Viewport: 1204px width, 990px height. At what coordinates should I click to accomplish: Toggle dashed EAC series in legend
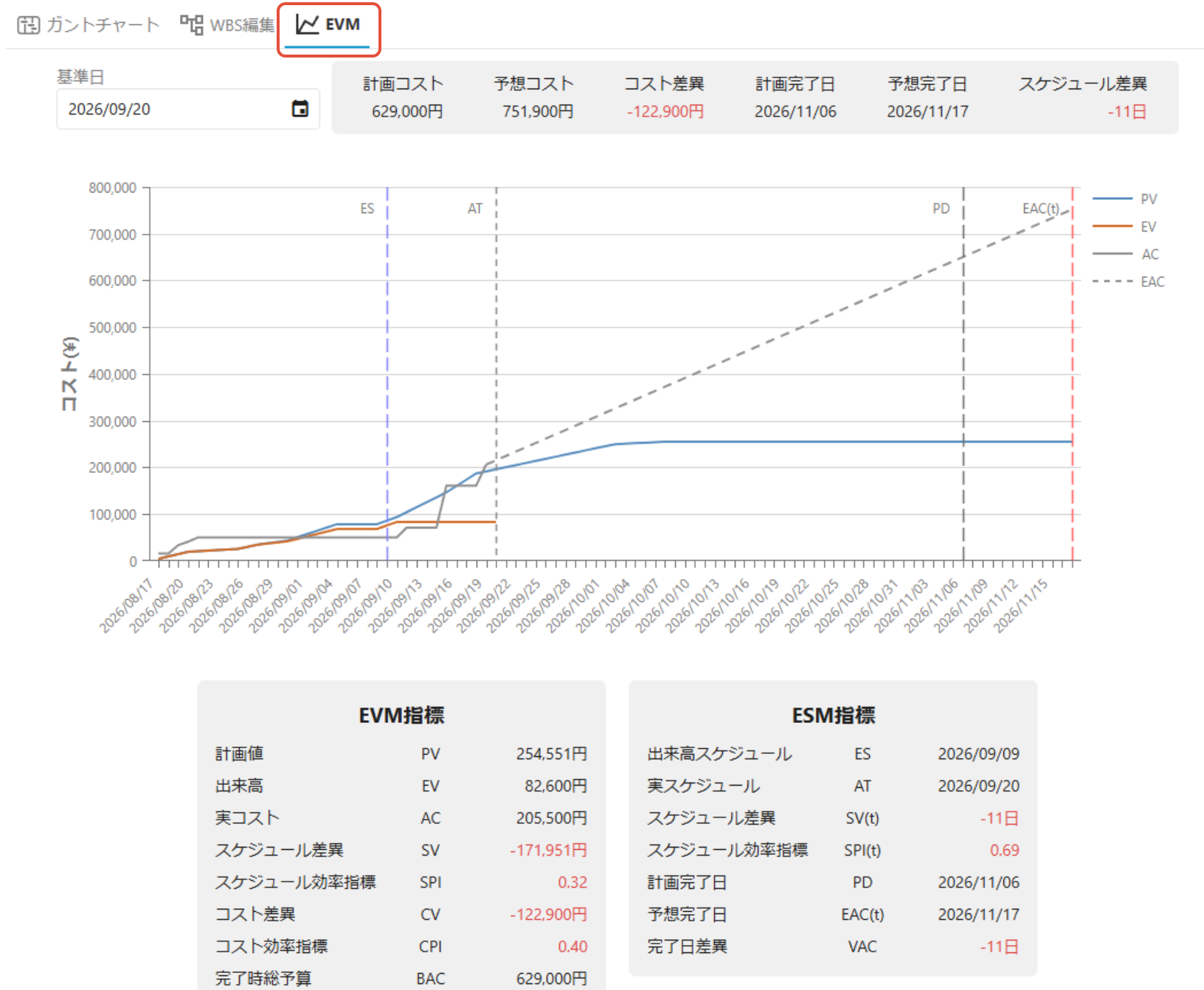(1129, 281)
